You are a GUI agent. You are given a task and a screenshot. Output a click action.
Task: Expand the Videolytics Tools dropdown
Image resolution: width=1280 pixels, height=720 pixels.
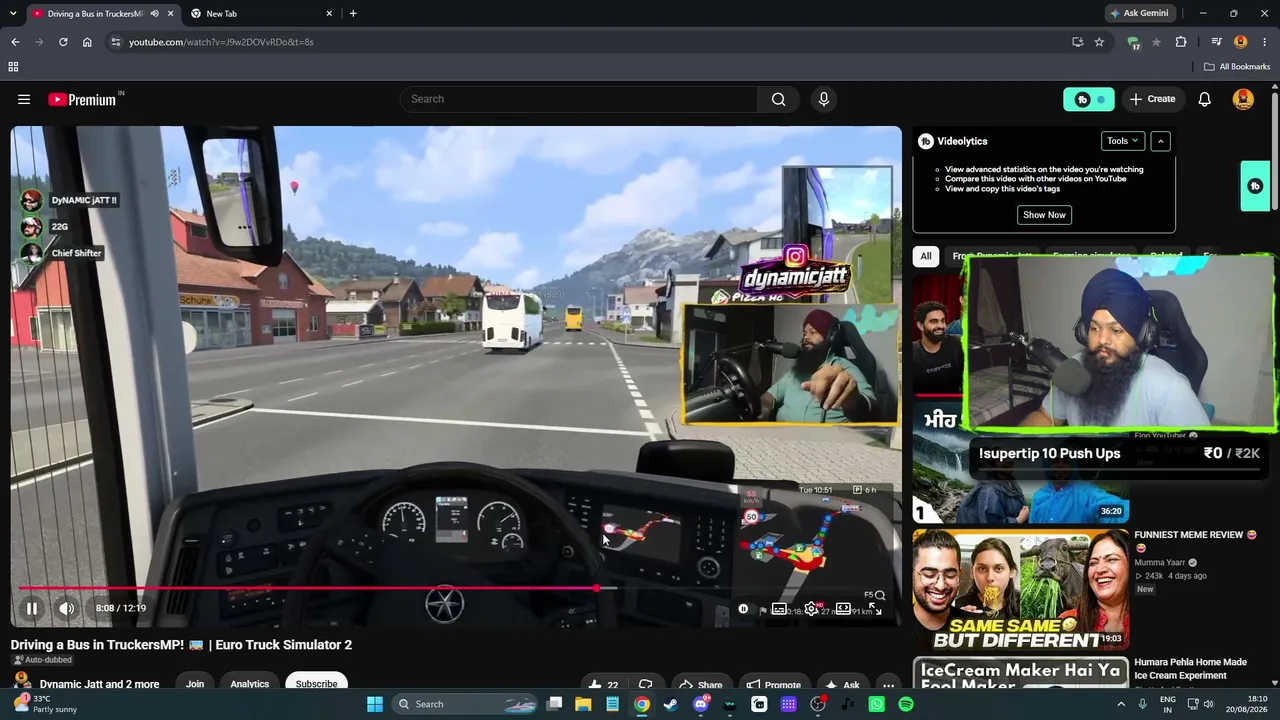(x=1123, y=141)
